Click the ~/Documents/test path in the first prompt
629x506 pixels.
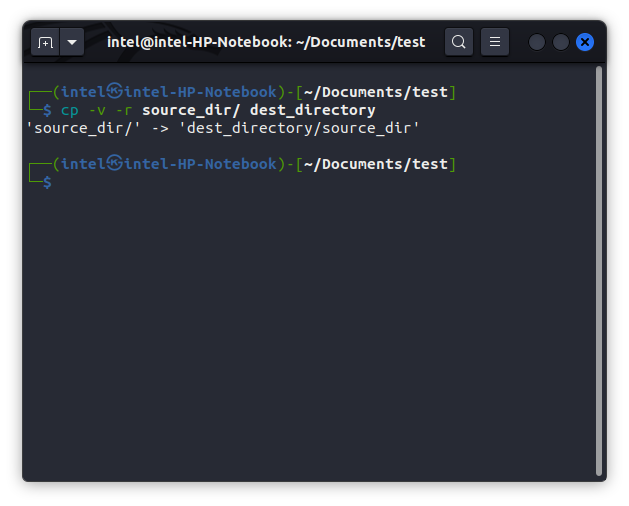(375, 92)
